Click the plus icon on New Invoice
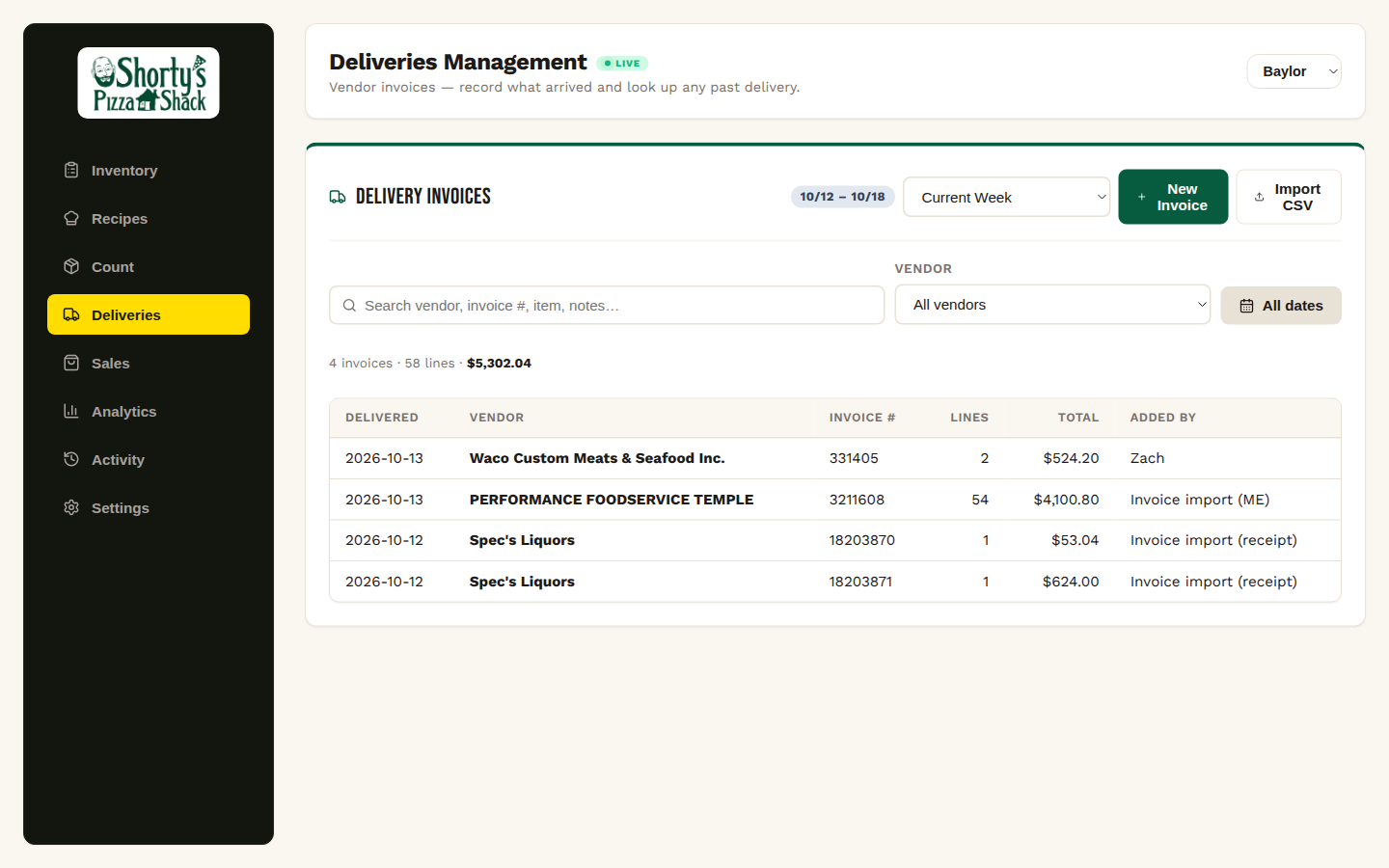 pyautogui.click(x=1141, y=197)
